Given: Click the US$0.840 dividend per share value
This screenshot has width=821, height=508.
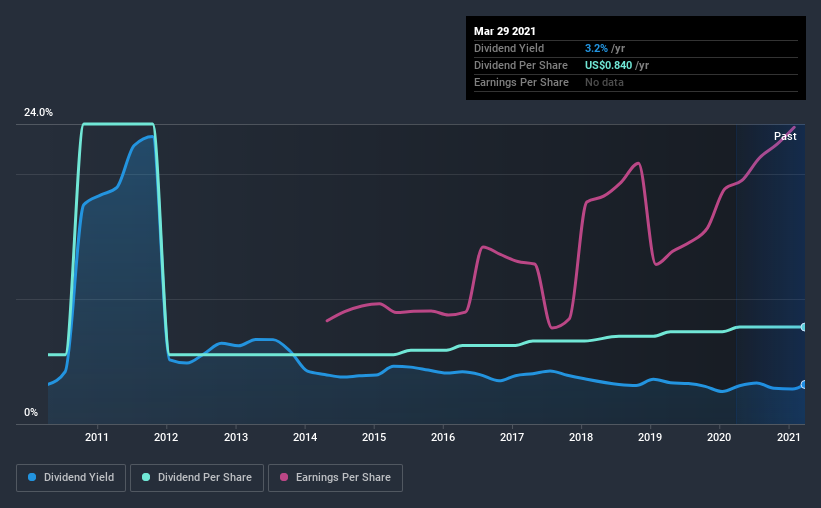Looking at the screenshot, I should click(608, 65).
